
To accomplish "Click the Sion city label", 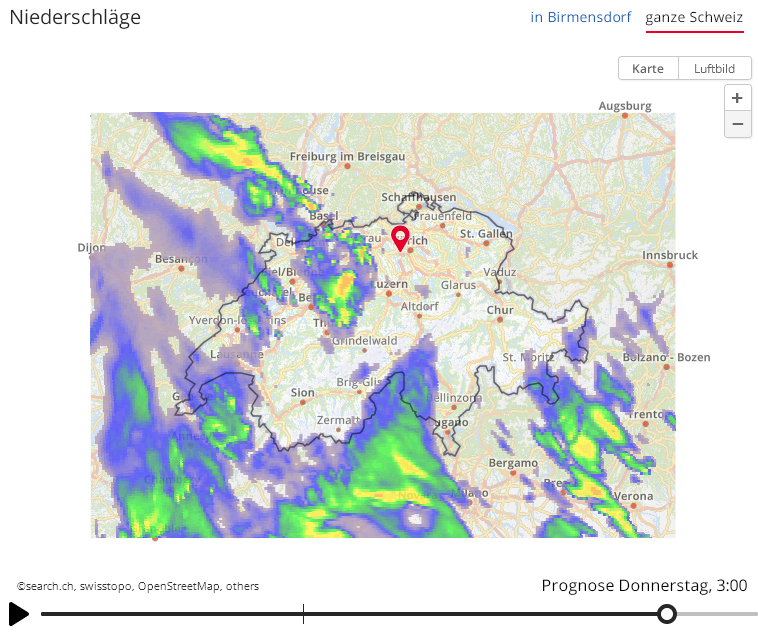I will [303, 393].
